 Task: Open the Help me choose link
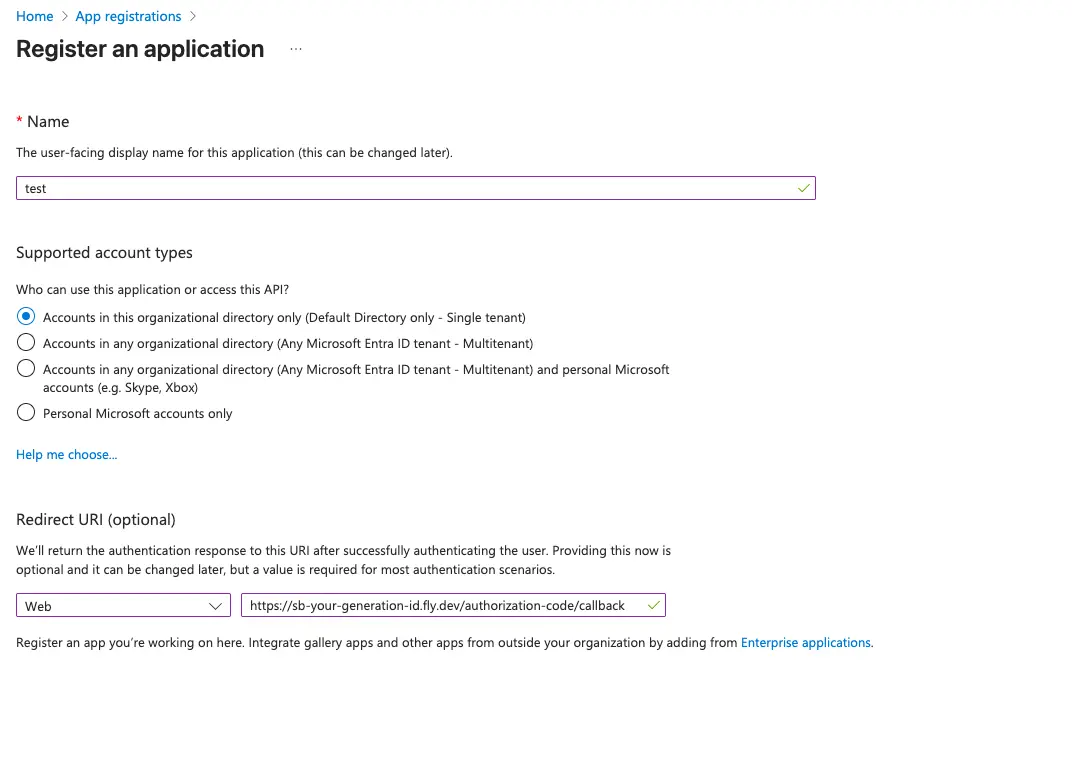[x=66, y=455]
